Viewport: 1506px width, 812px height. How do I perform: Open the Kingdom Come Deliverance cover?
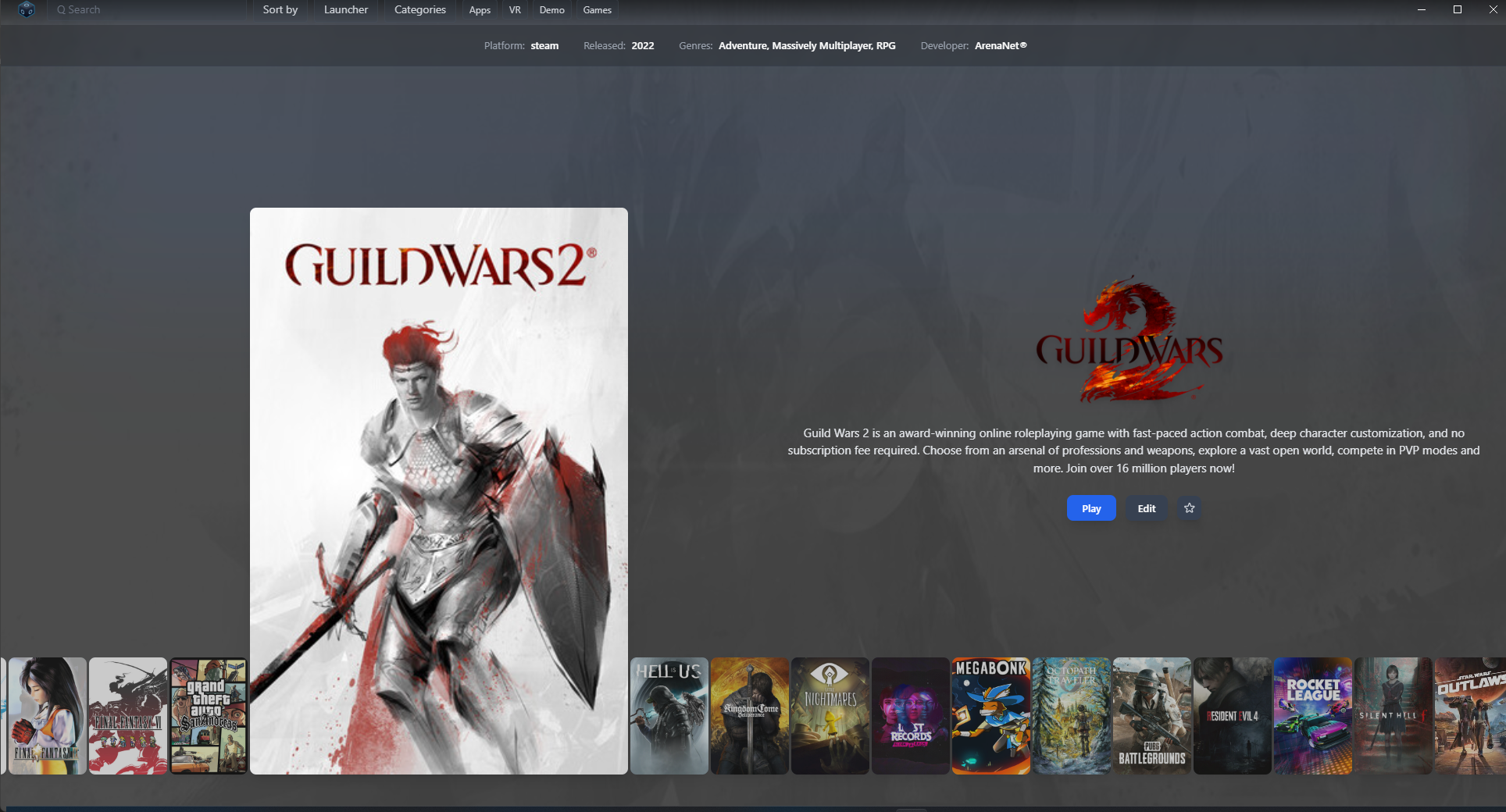click(x=749, y=716)
